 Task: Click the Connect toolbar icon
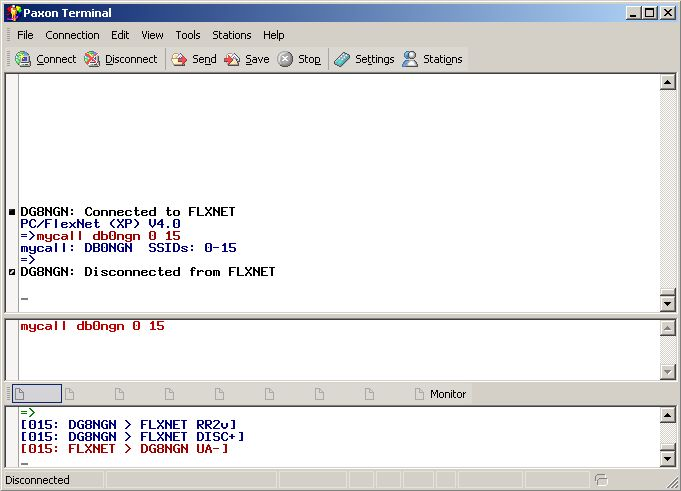point(24,59)
